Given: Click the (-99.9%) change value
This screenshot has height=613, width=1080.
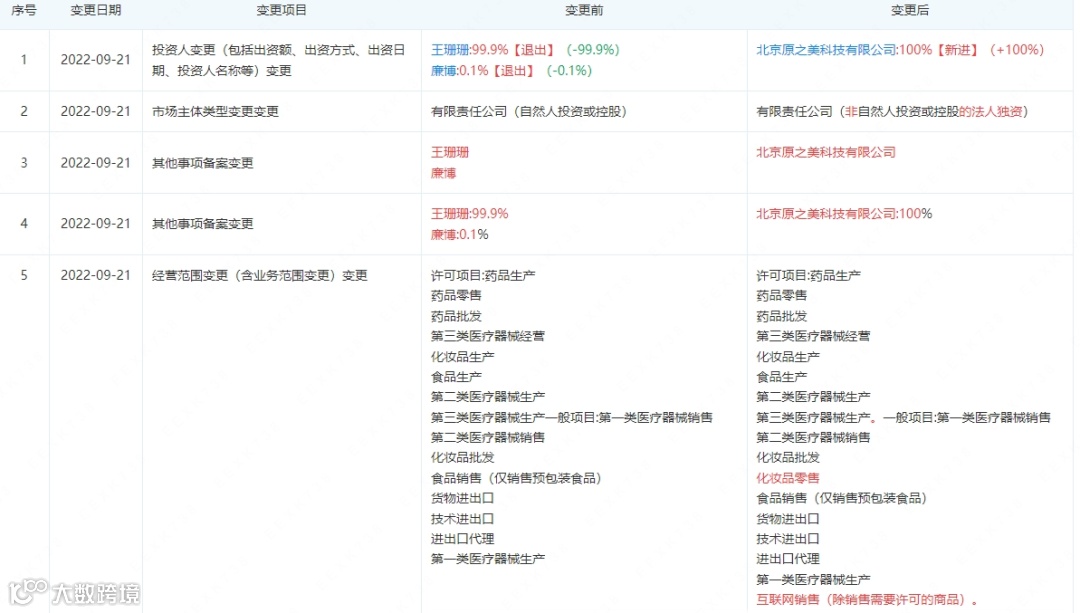Looking at the screenshot, I should pos(593,50).
